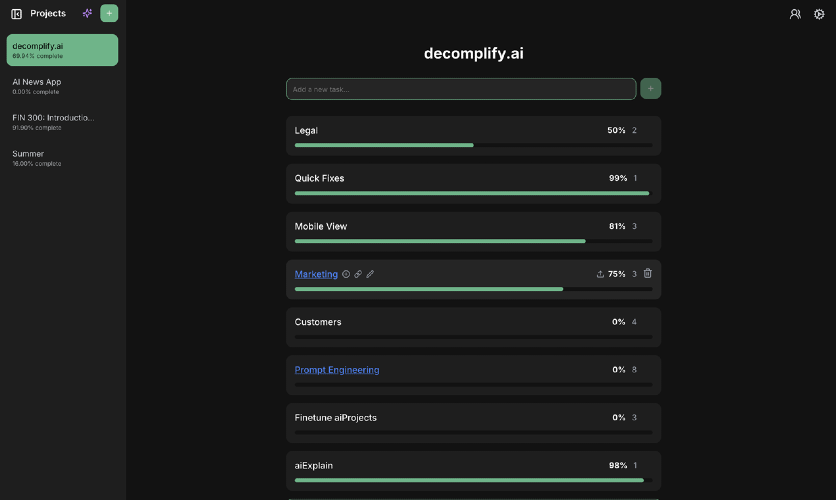Click the purple AI sparkle icon
The width and height of the screenshot is (836, 500).
pyautogui.click(x=87, y=13)
